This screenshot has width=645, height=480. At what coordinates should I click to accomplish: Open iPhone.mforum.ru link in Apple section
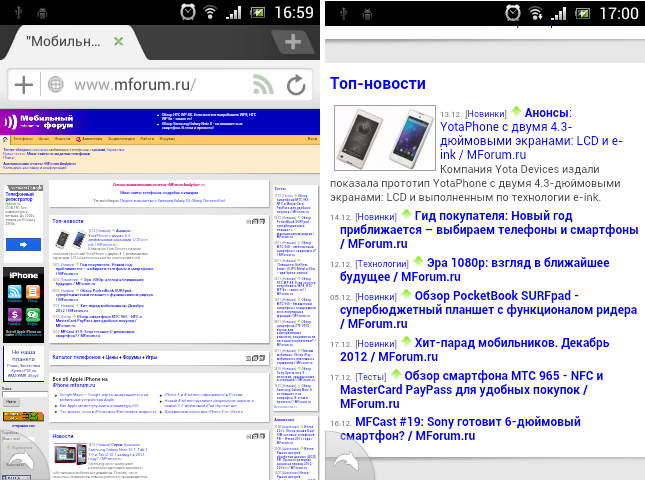(74, 385)
